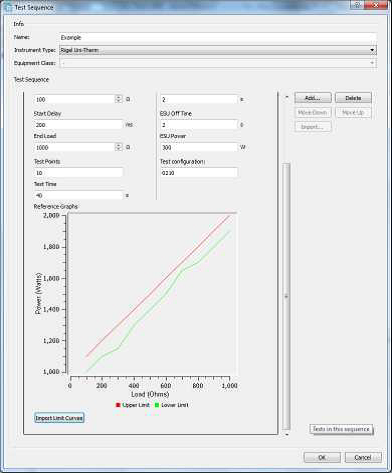This screenshot has width=392, height=473.
Task: Click the Start Delay field
Action: tap(79, 125)
